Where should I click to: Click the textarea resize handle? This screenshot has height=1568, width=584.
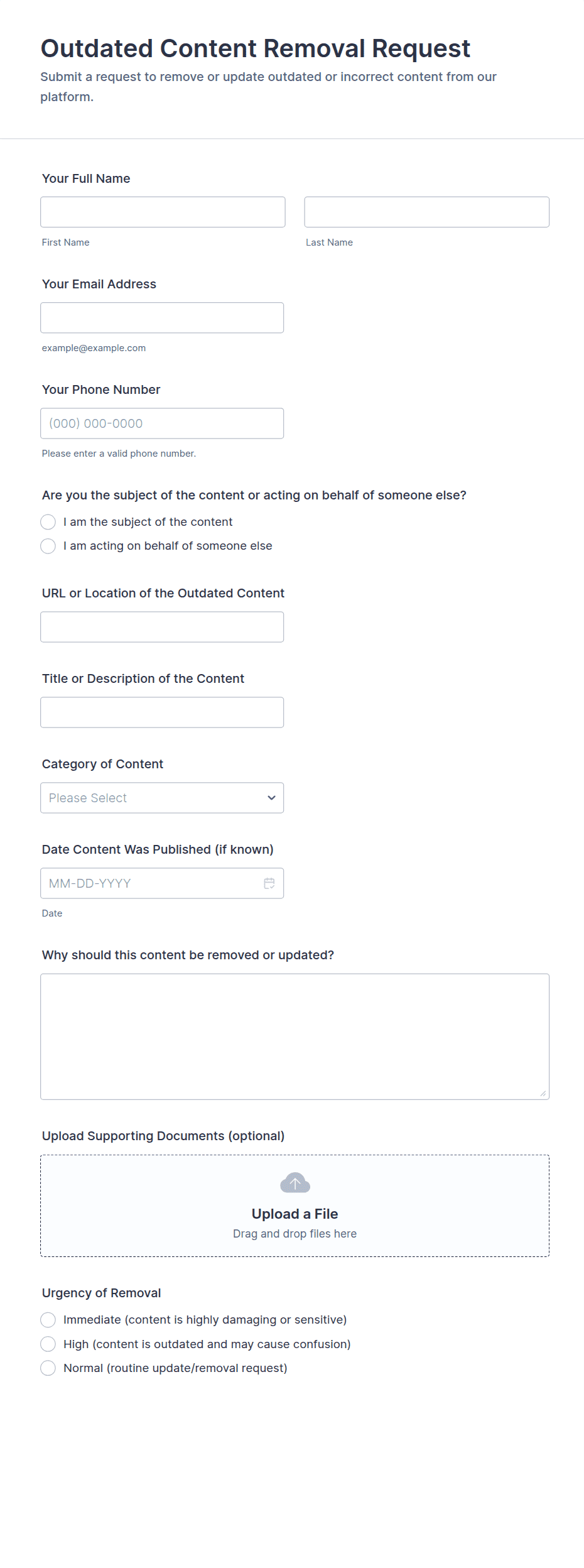543,1093
